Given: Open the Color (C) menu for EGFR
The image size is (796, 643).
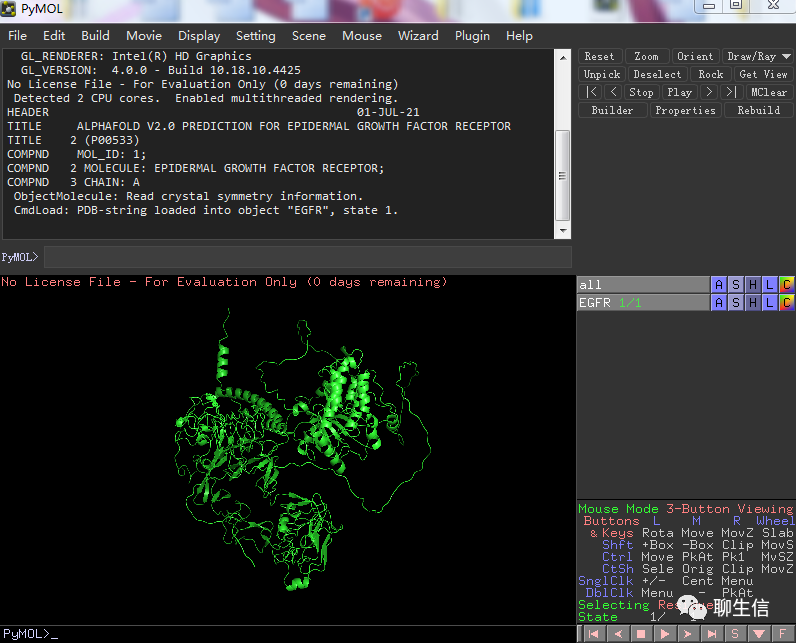Looking at the screenshot, I should point(786,303).
